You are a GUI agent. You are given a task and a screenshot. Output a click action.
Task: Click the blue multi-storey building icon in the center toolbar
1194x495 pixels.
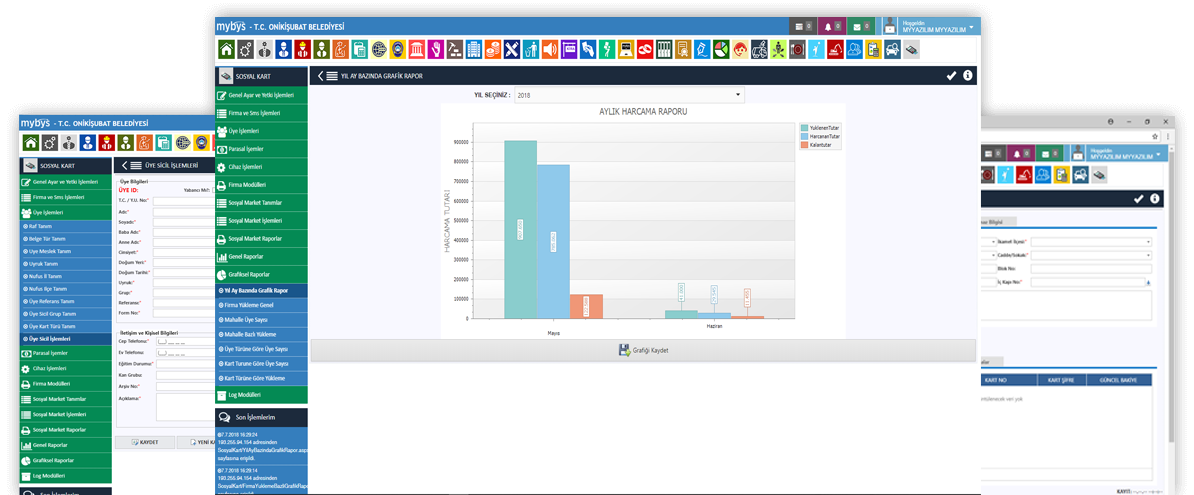tap(474, 50)
